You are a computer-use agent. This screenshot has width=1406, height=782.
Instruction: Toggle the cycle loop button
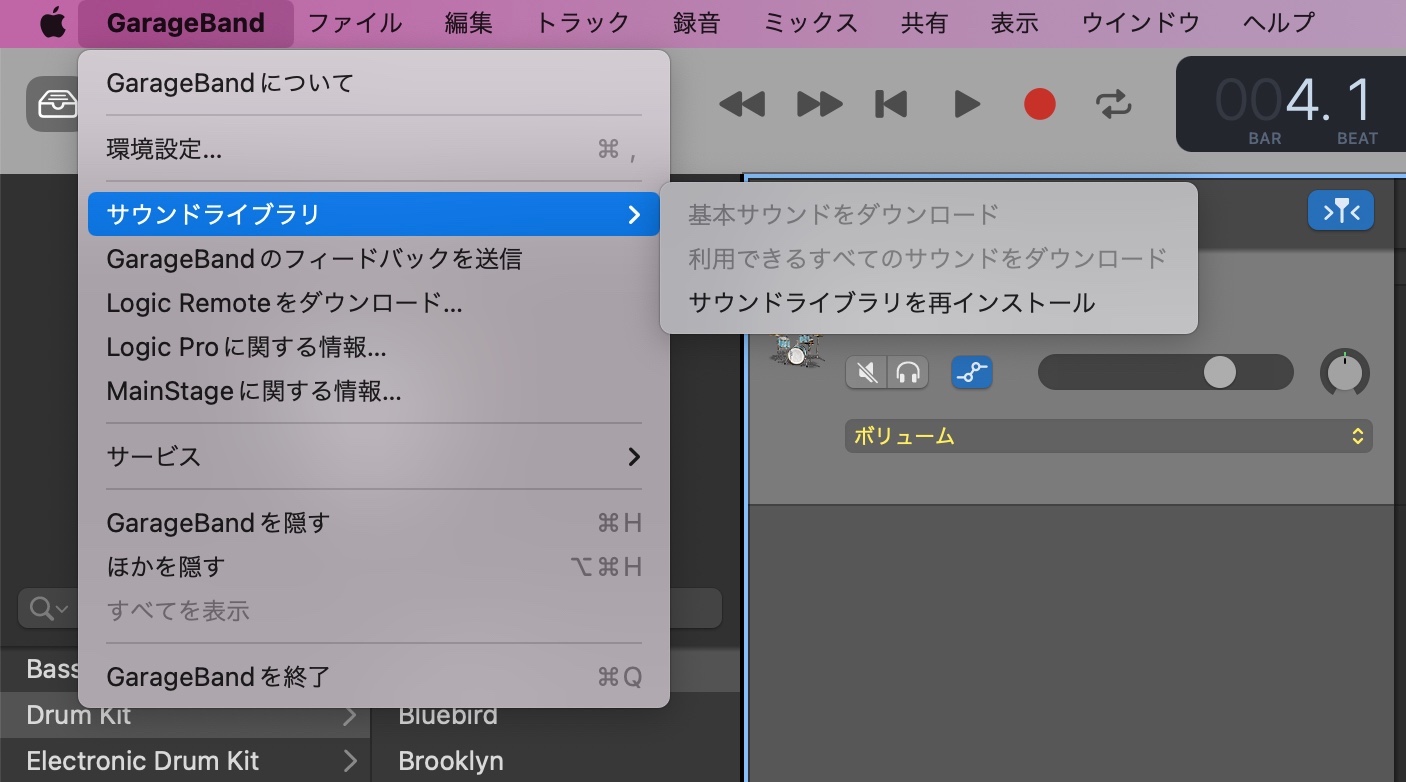coord(1113,104)
